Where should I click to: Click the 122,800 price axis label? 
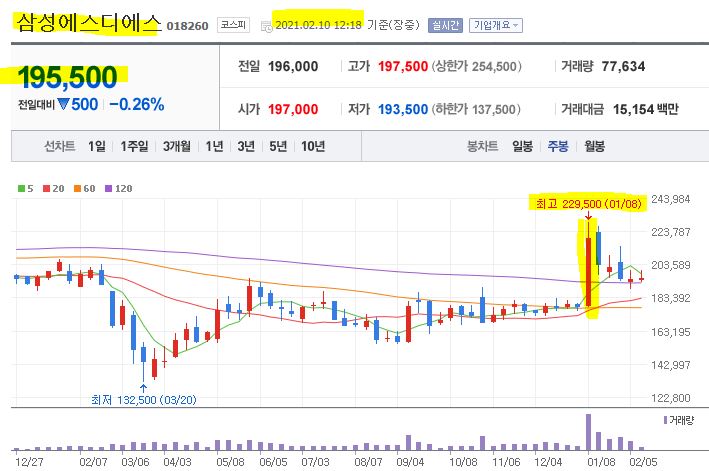[x=671, y=398]
